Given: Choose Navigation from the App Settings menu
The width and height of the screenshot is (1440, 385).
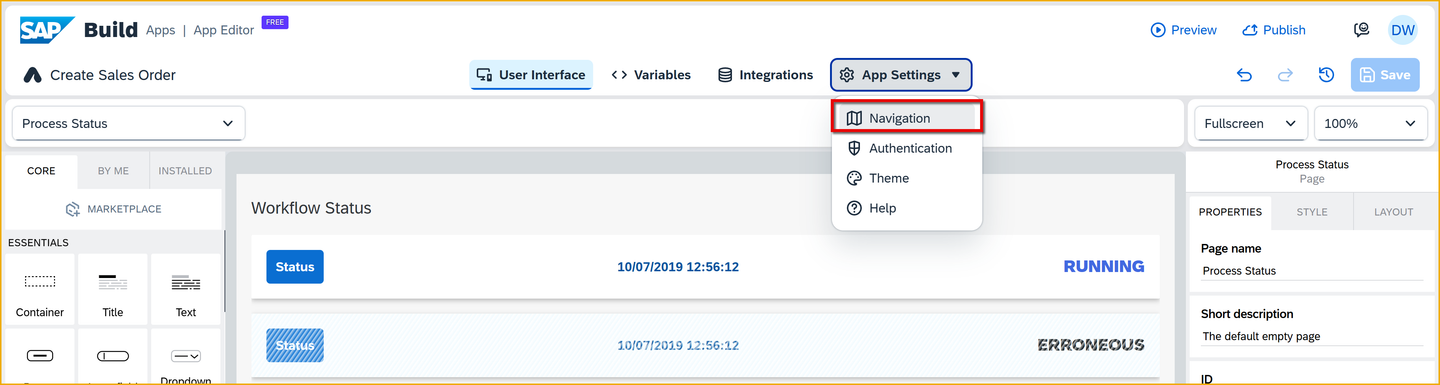Looking at the screenshot, I should coord(907,118).
